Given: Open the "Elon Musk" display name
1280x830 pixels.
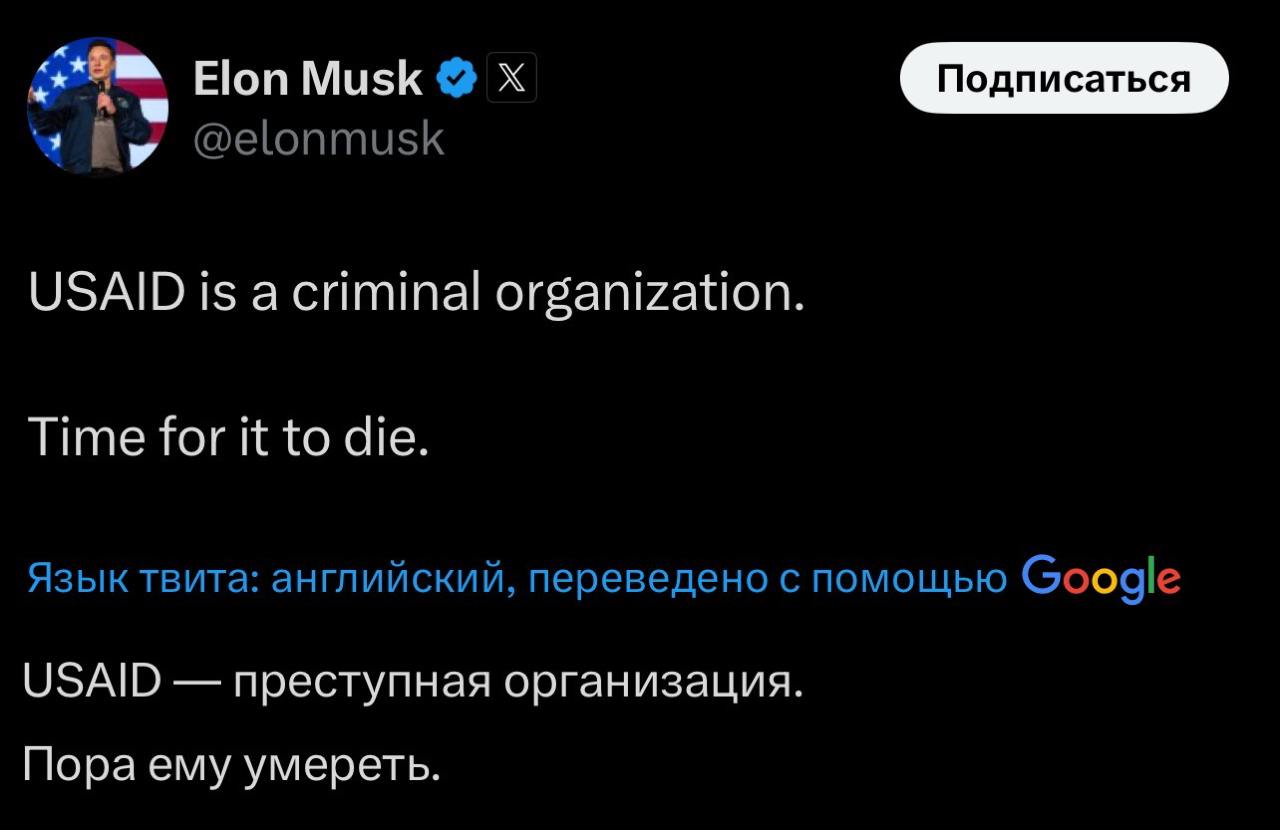Looking at the screenshot, I should click(x=308, y=79).
